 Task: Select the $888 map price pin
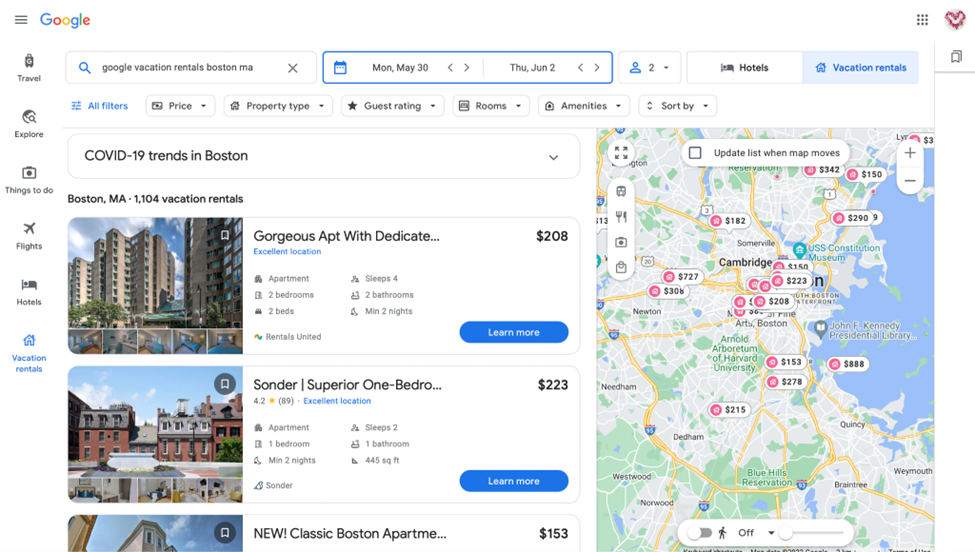click(847, 364)
